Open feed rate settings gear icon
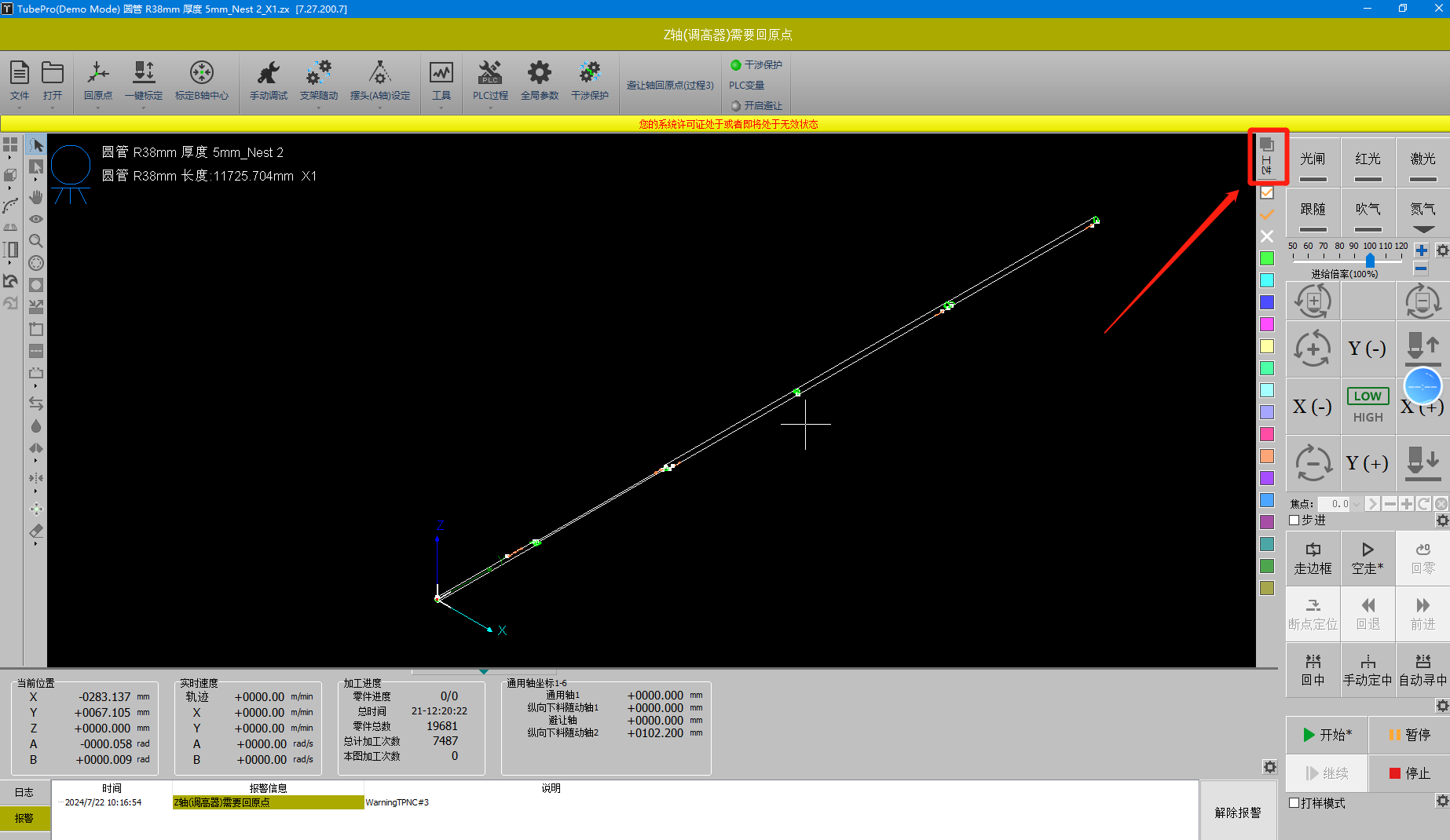The image size is (1450, 840). pyautogui.click(x=1442, y=250)
